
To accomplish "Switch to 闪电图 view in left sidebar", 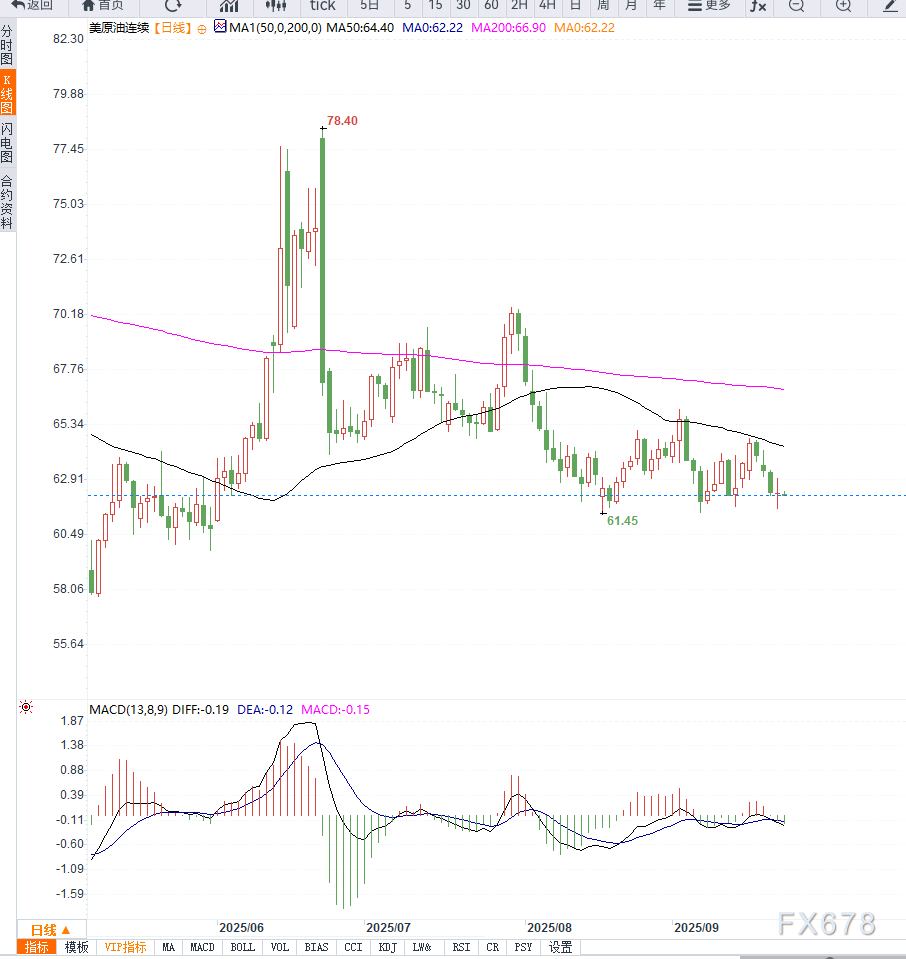I will pyautogui.click(x=7, y=143).
